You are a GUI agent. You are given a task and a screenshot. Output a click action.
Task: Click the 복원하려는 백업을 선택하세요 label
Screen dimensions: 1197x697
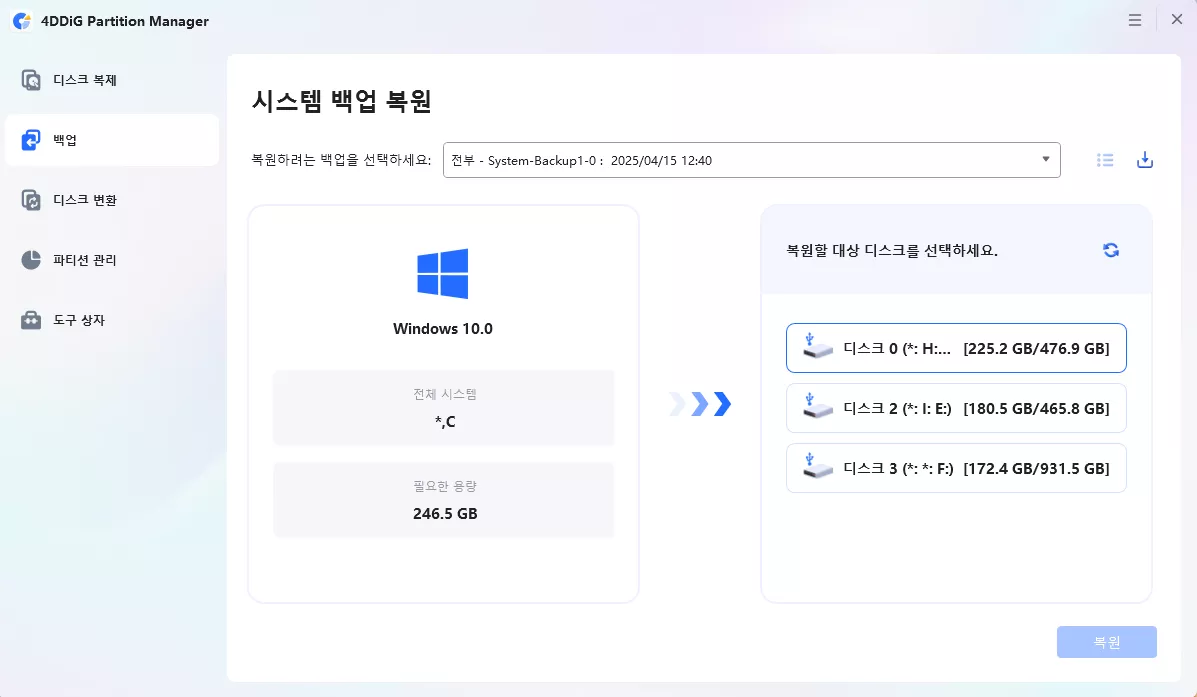pos(341,160)
